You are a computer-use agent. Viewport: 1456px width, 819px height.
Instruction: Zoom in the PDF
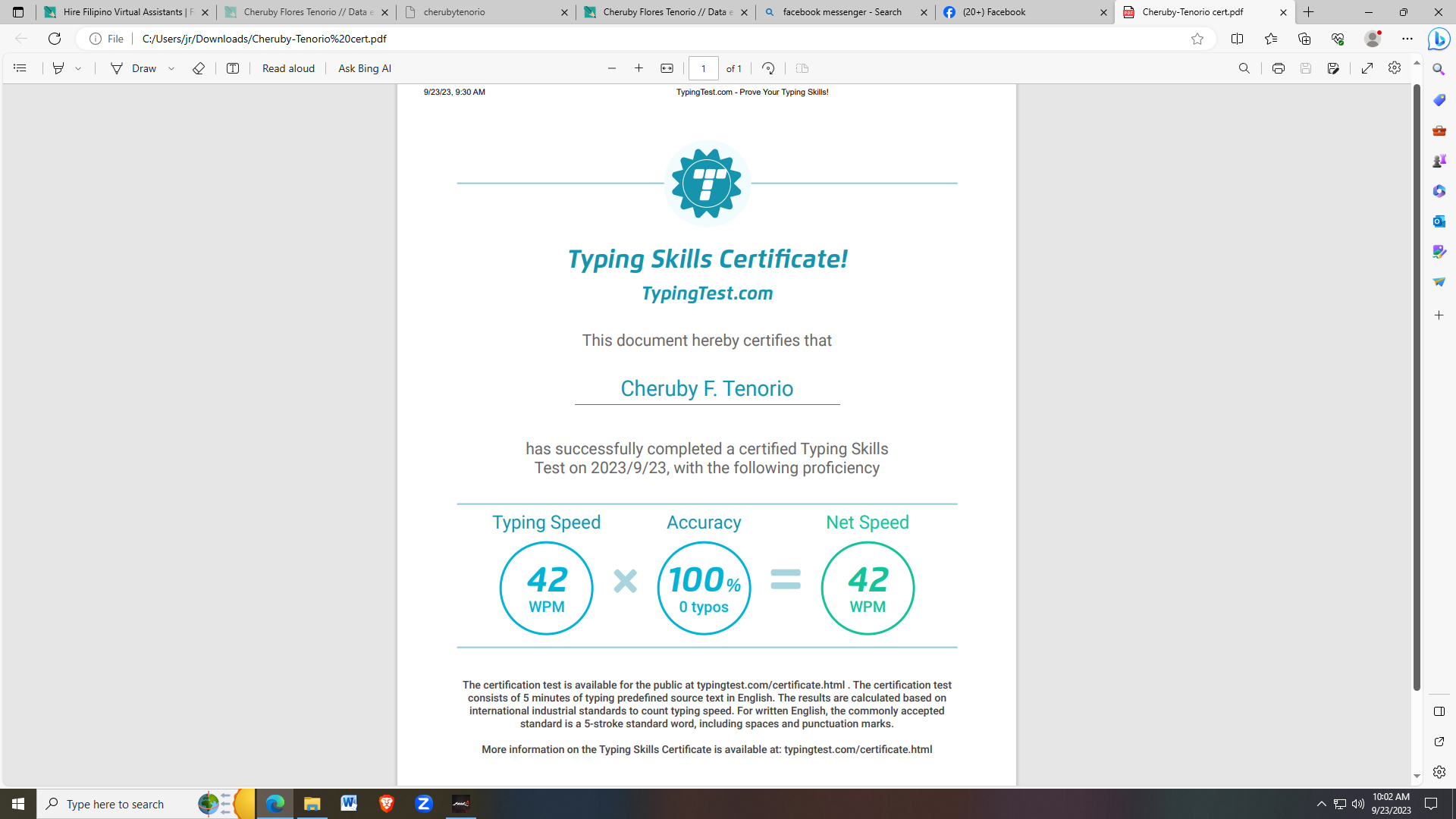pos(639,68)
